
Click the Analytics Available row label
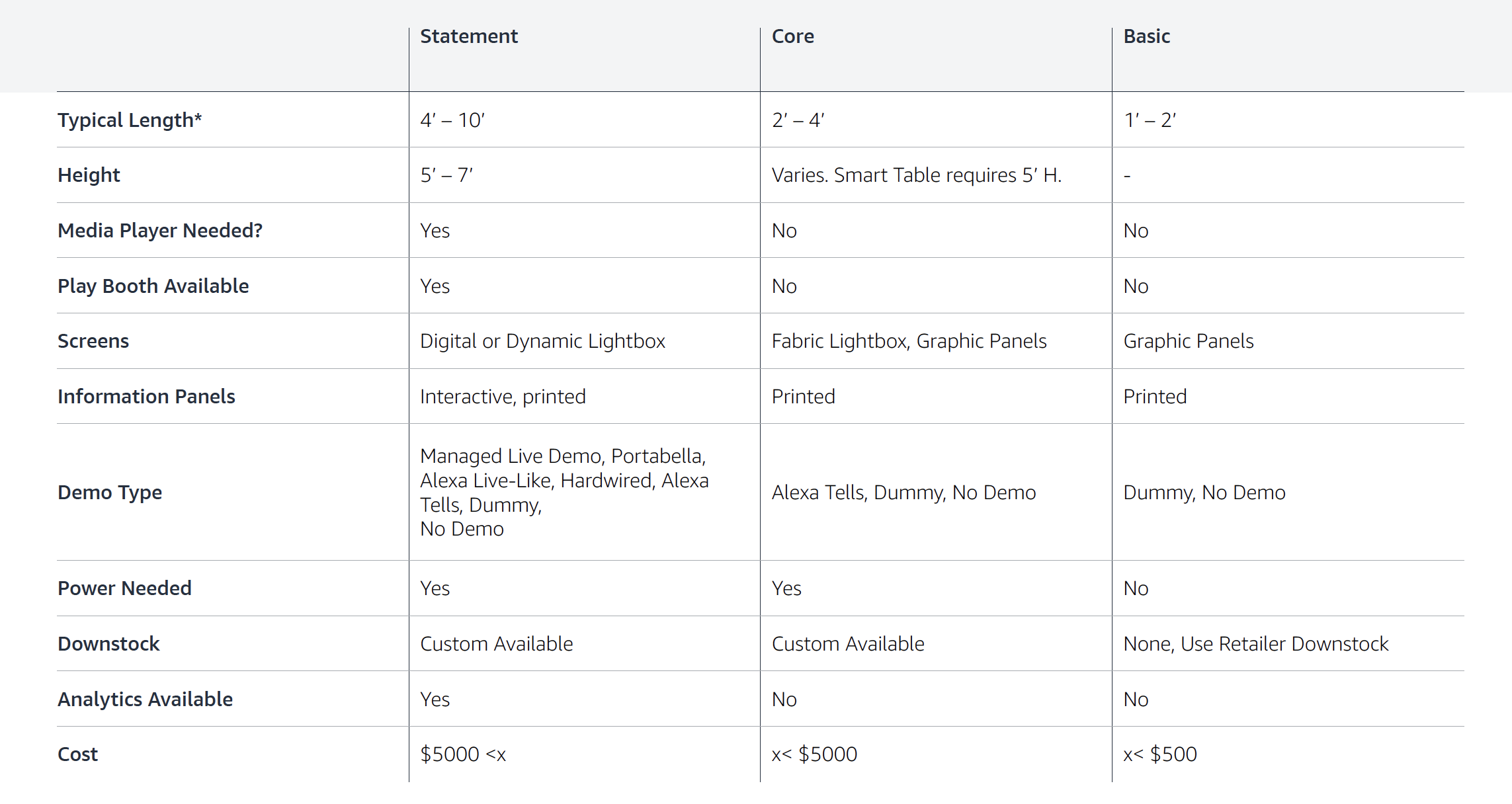[145, 700]
